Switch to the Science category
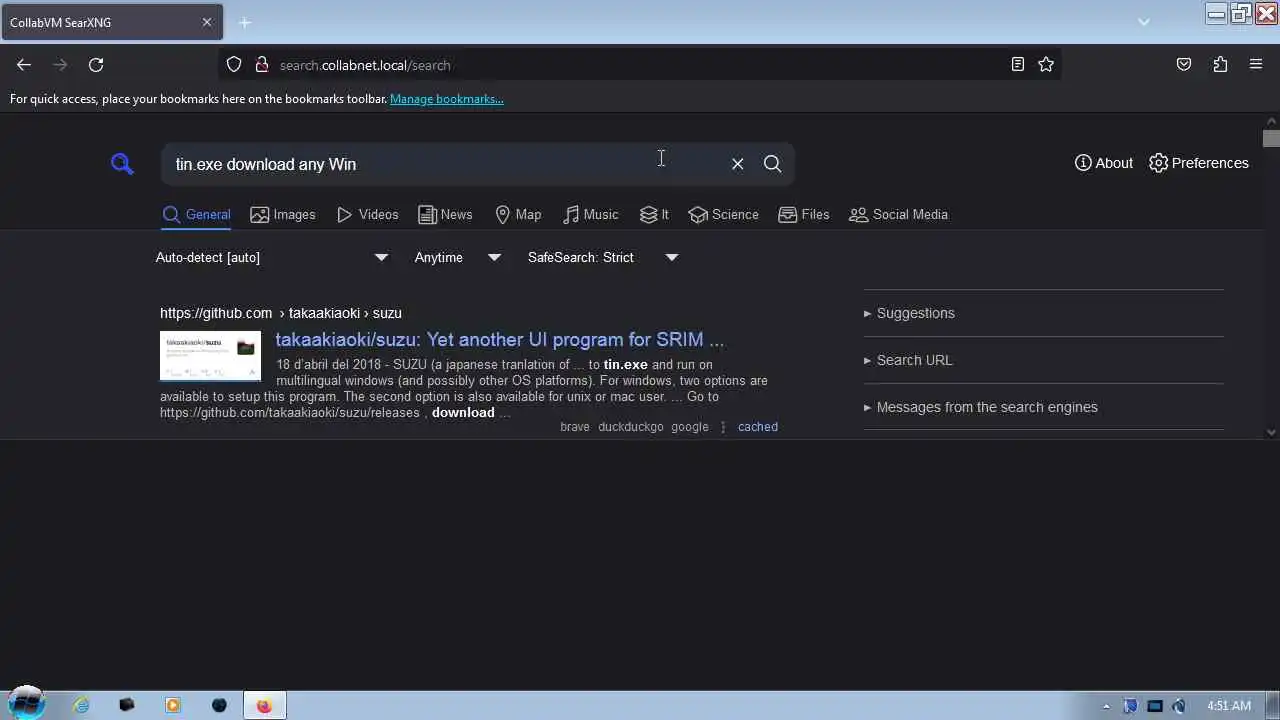Screen dimensions: 1280x720 724,214
